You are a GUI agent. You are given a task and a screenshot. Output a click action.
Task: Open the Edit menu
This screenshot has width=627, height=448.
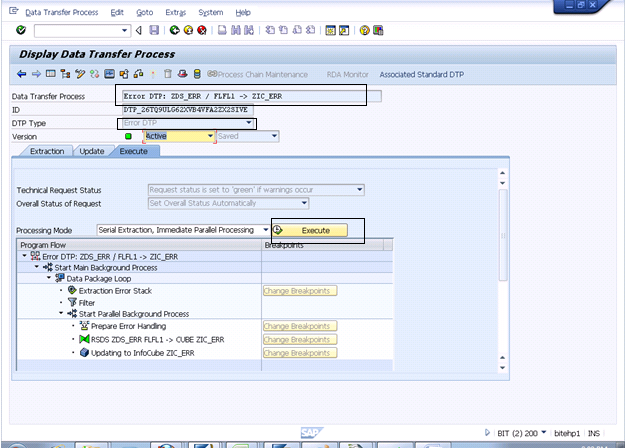(117, 12)
